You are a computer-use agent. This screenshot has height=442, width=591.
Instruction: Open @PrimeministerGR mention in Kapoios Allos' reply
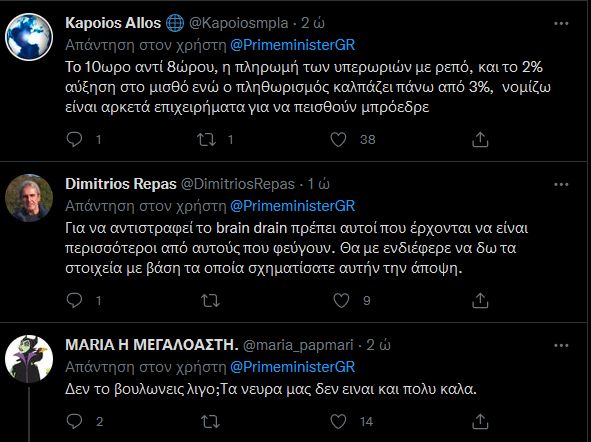click(x=292, y=45)
